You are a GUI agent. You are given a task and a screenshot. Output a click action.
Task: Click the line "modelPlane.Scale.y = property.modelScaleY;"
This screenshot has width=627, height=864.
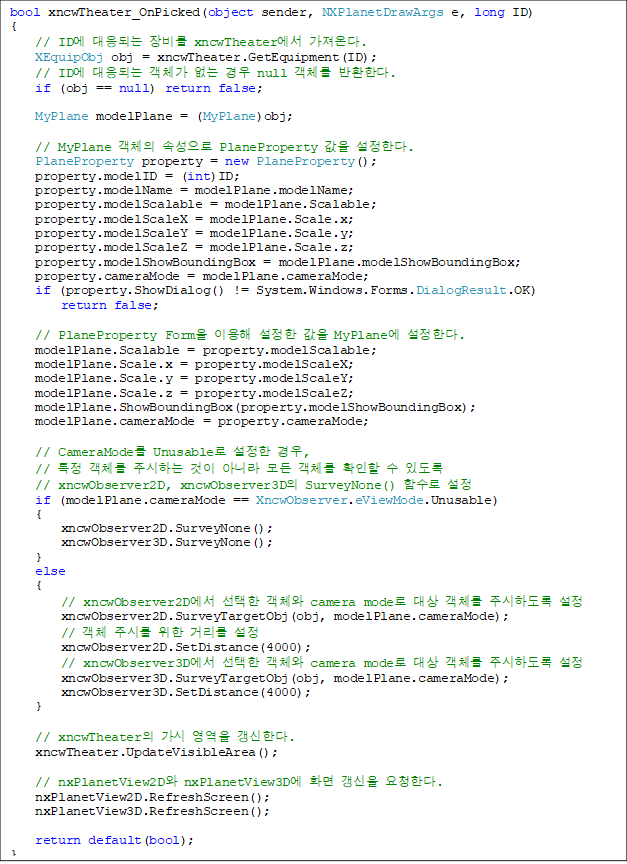[x=194, y=379]
